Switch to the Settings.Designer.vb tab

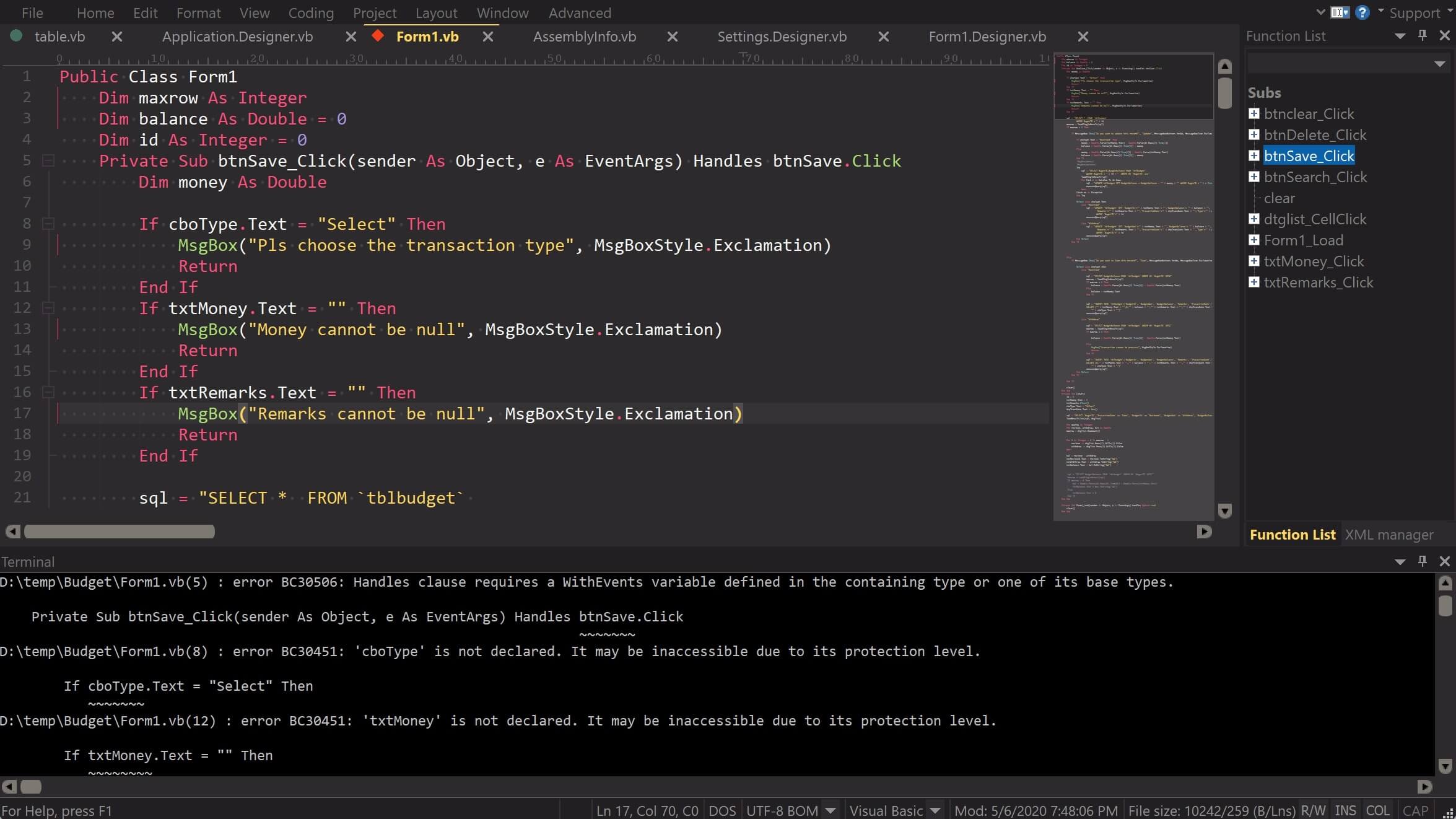click(x=782, y=37)
